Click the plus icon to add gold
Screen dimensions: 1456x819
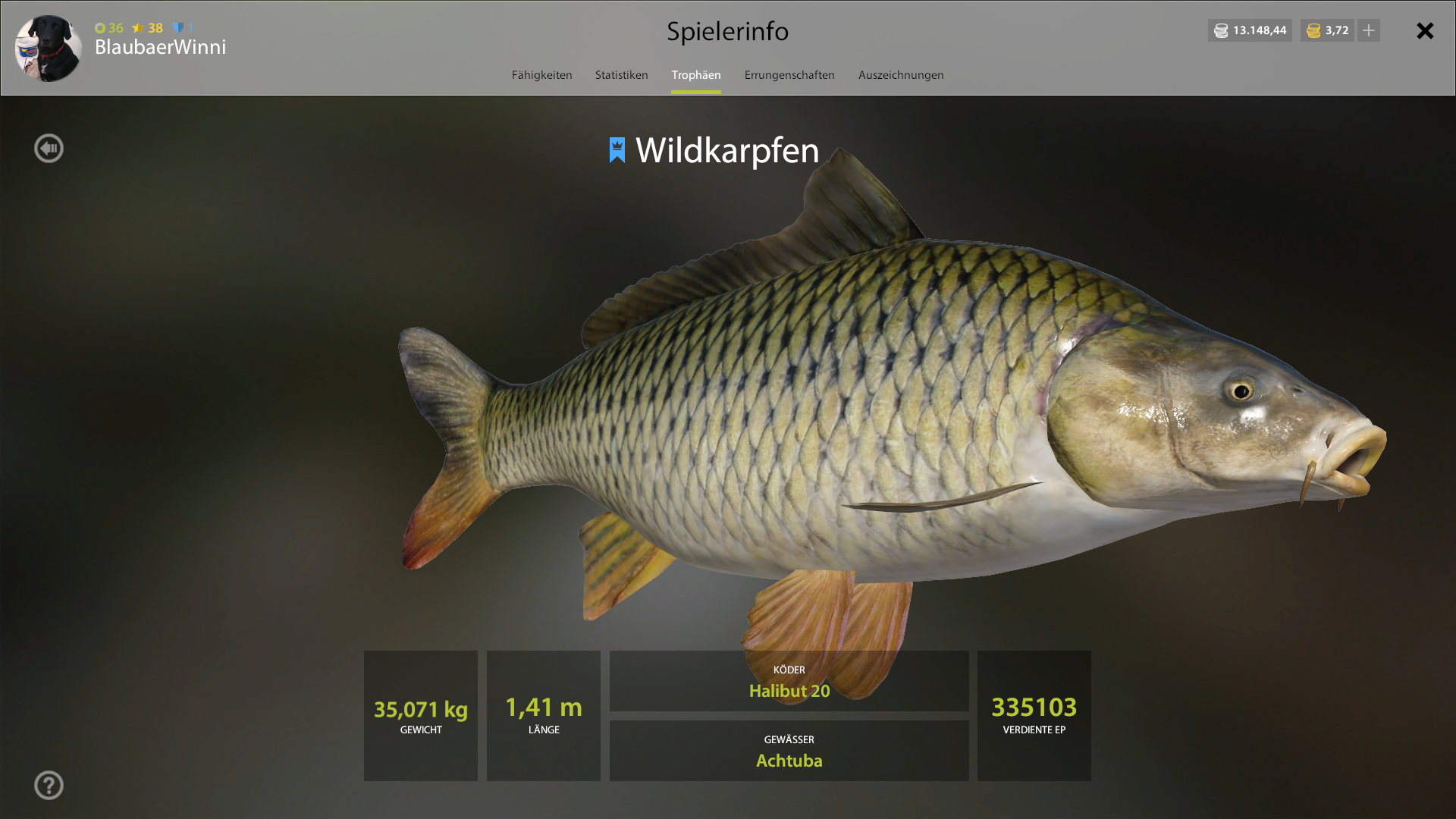[1369, 30]
